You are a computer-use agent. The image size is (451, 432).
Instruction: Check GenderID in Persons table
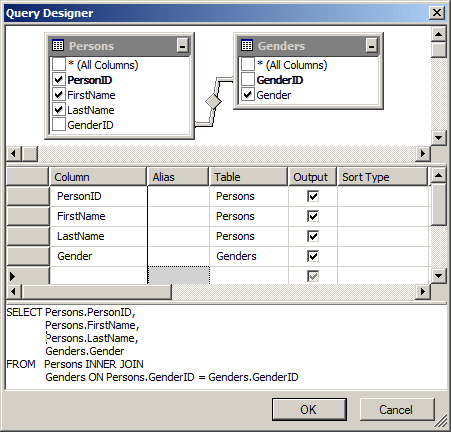click(59, 125)
